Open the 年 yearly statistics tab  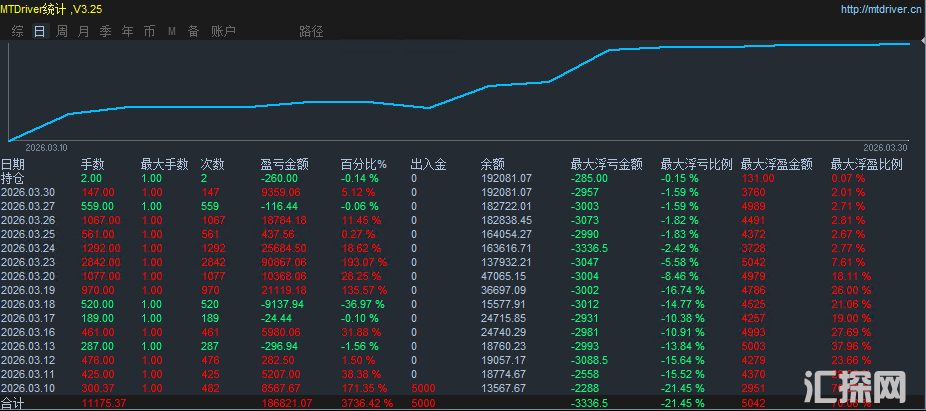click(x=127, y=31)
